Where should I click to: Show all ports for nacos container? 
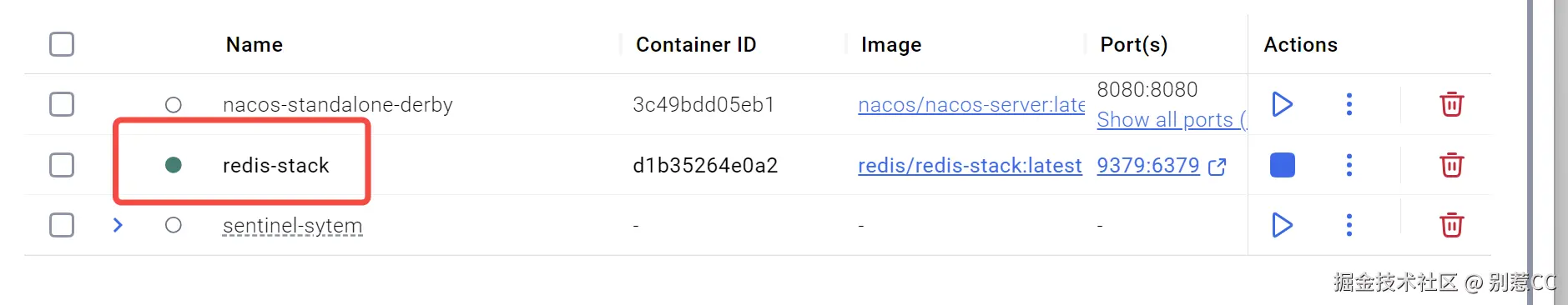click(x=1172, y=120)
